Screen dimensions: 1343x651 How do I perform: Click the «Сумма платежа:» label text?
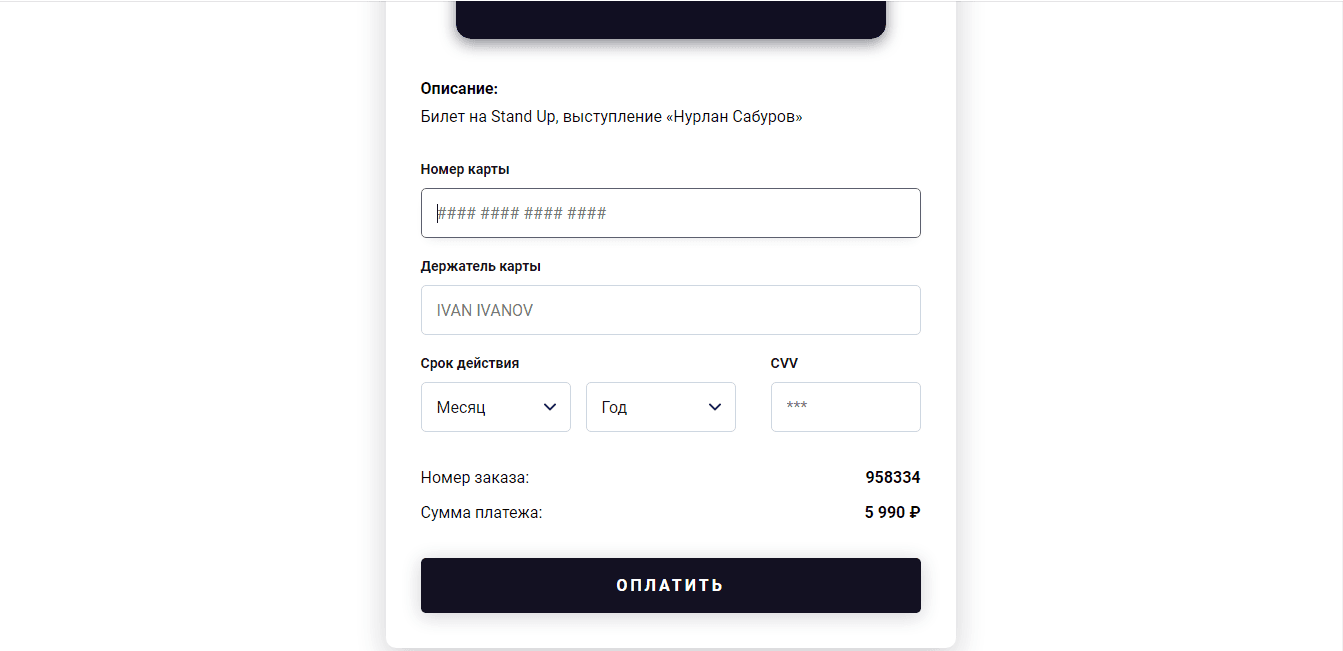click(x=481, y=513)
